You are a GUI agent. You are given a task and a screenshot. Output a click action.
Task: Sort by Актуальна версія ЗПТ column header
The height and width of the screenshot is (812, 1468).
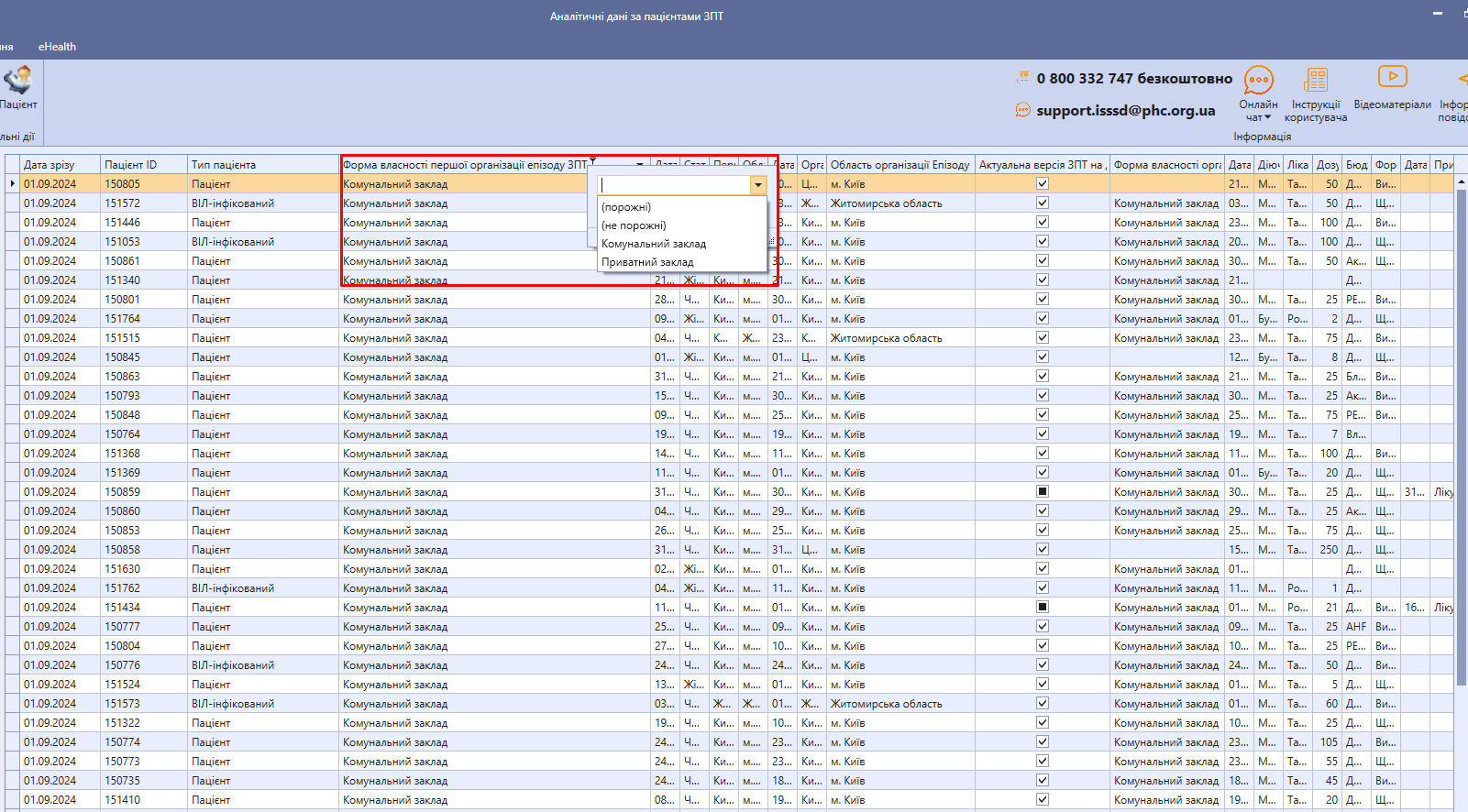click(1043, 165)
